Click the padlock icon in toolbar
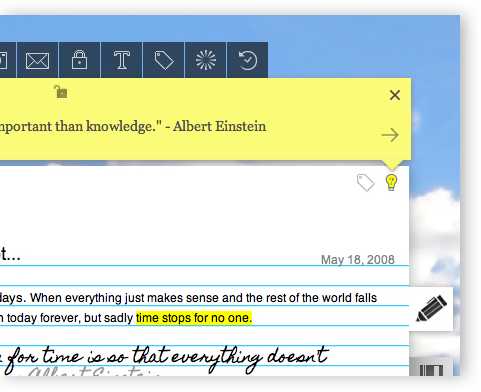Screen dimensions: 481x392 tap(79, 60)
